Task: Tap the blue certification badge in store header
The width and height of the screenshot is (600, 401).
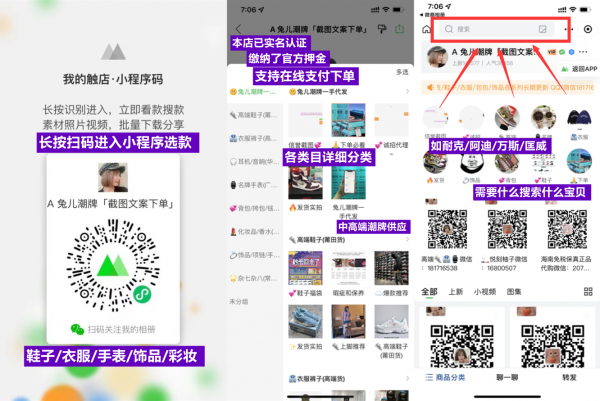Action: [x=571, y=52]
